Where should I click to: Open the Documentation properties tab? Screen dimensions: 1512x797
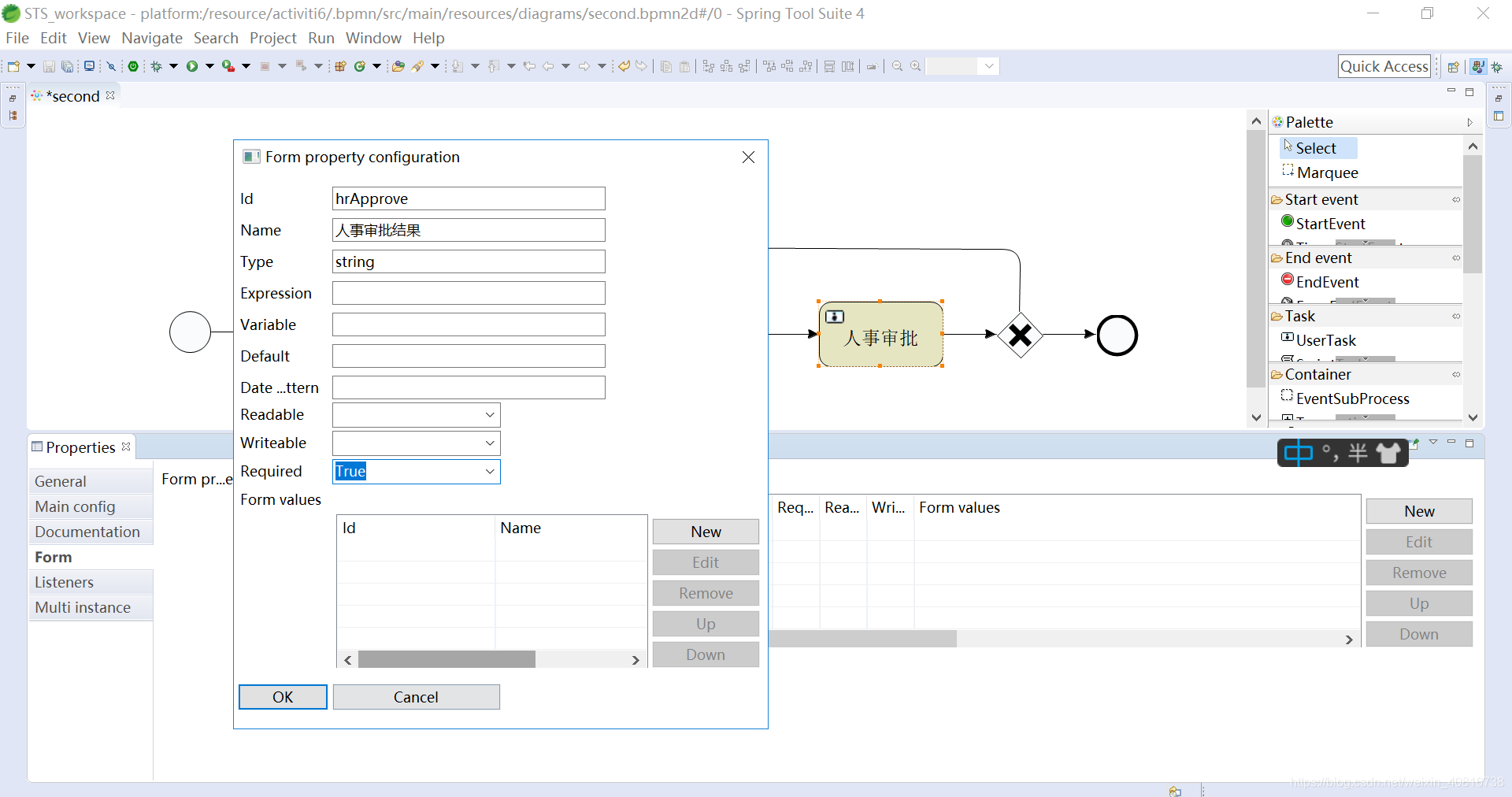coord(91,532)
